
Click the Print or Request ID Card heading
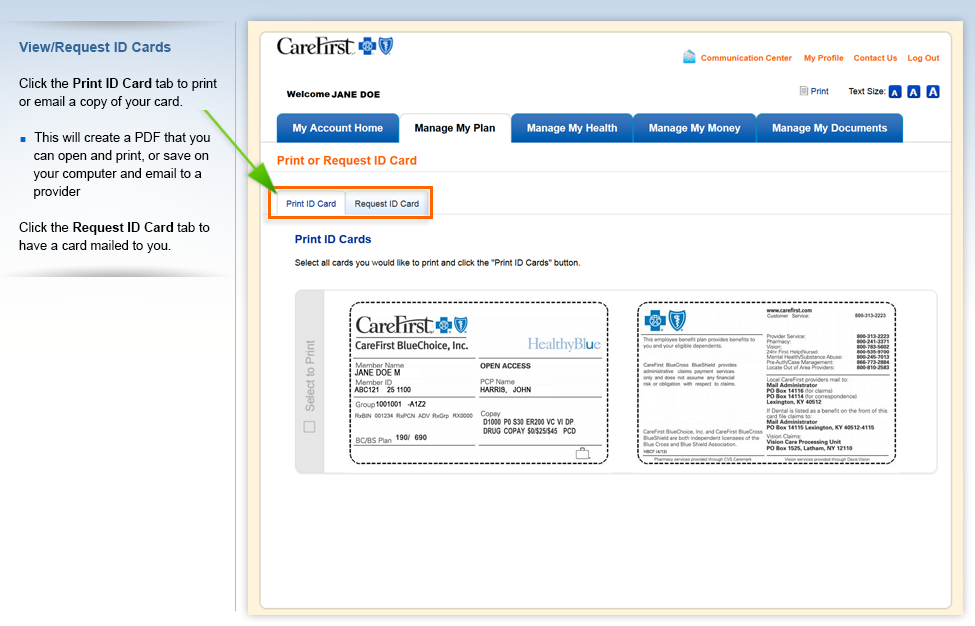(x=347, y=160)
